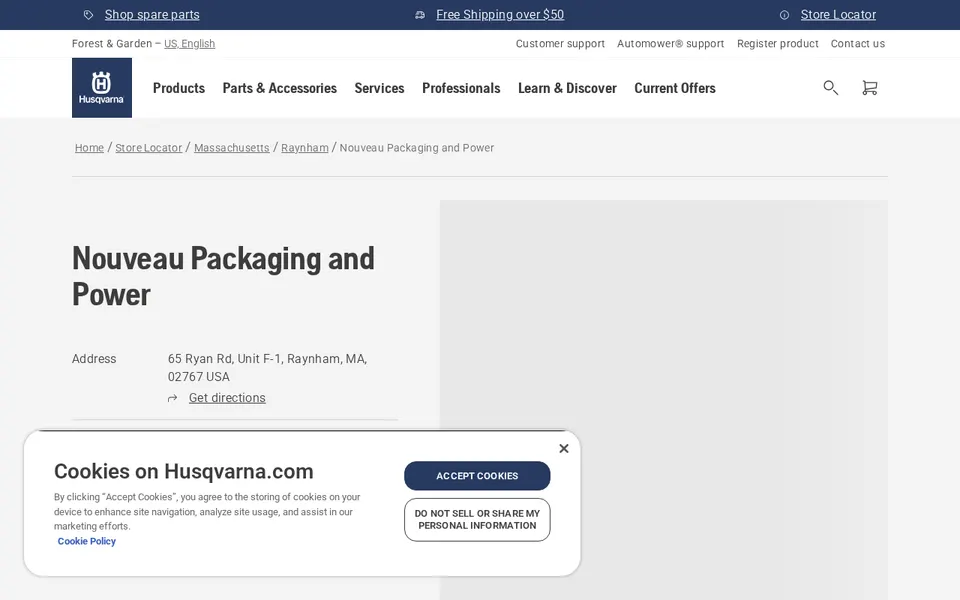Open the Learn & Discover menu
The width and height of the screenshot is (960, 600).
pos(567,88)
